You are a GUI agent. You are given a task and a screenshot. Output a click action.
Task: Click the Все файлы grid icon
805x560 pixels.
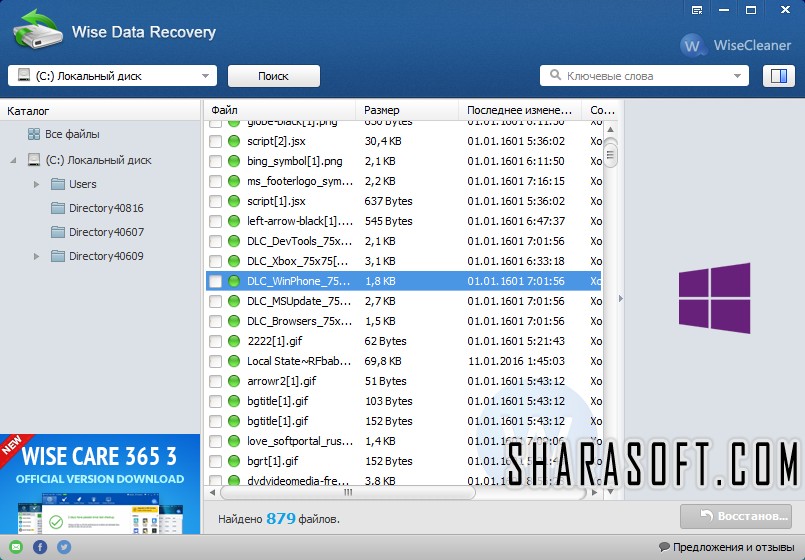point(34,134)
